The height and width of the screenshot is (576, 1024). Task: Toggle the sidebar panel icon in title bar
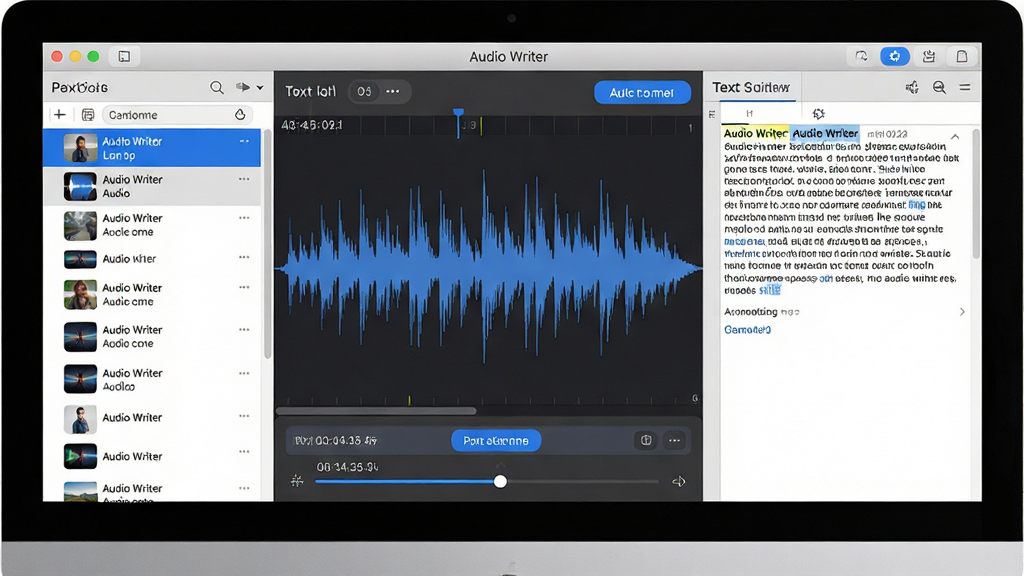tap(124, 56)
